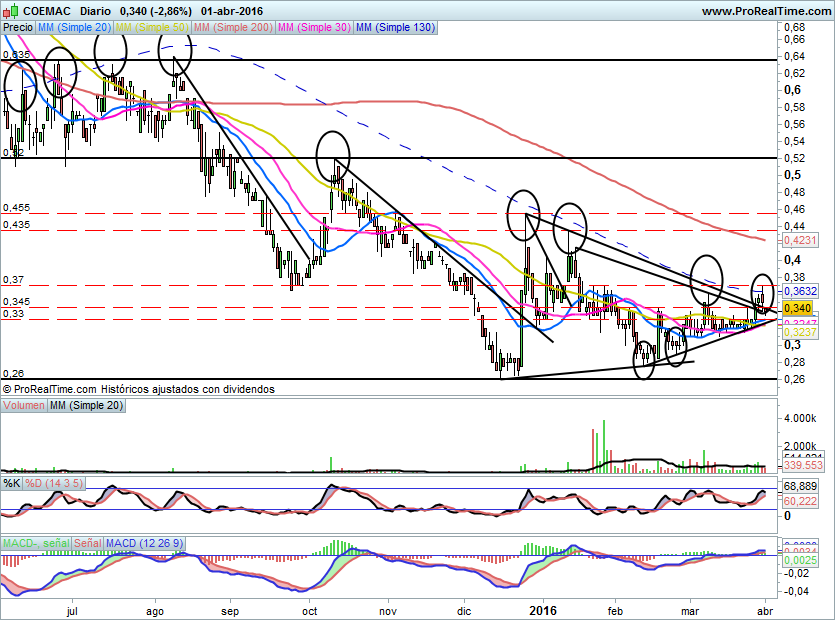Viewport: 835px width, 620px height.
Task: Click the 0,33 dashed level label
Action: (13, 313)
